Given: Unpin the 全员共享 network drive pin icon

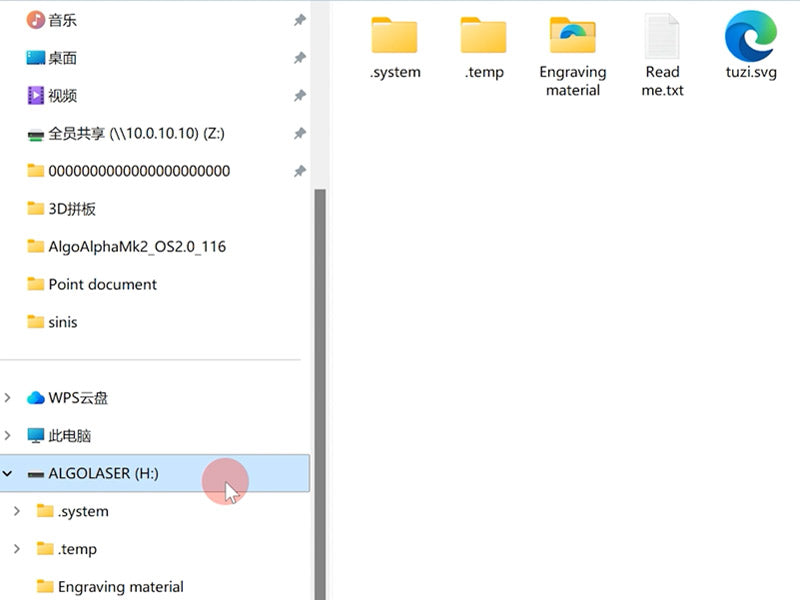Looking at the screenshot, I should (299, 134).
